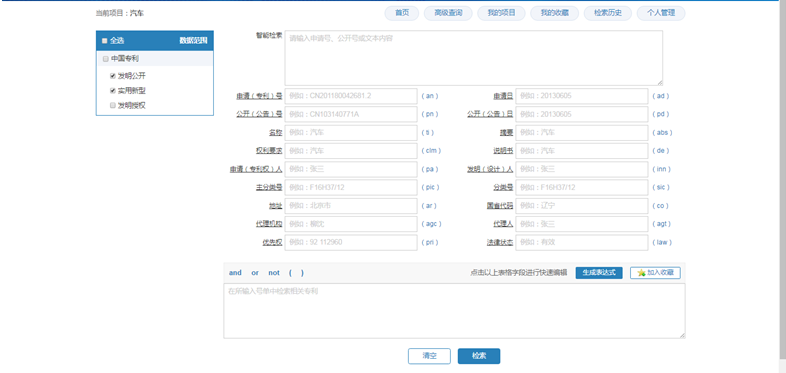Insert the 'or' operator
786x373 pixels.
tap(255, 273)
